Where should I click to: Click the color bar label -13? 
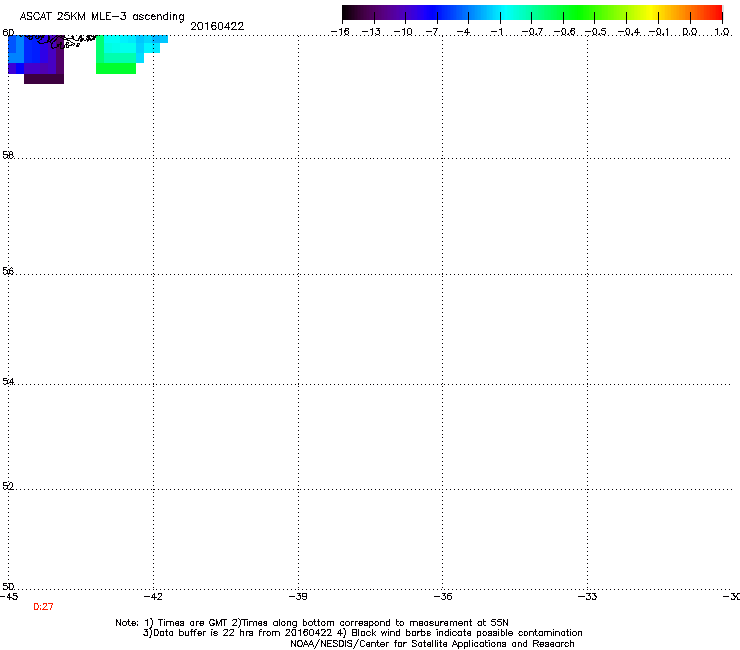[371, 32]
